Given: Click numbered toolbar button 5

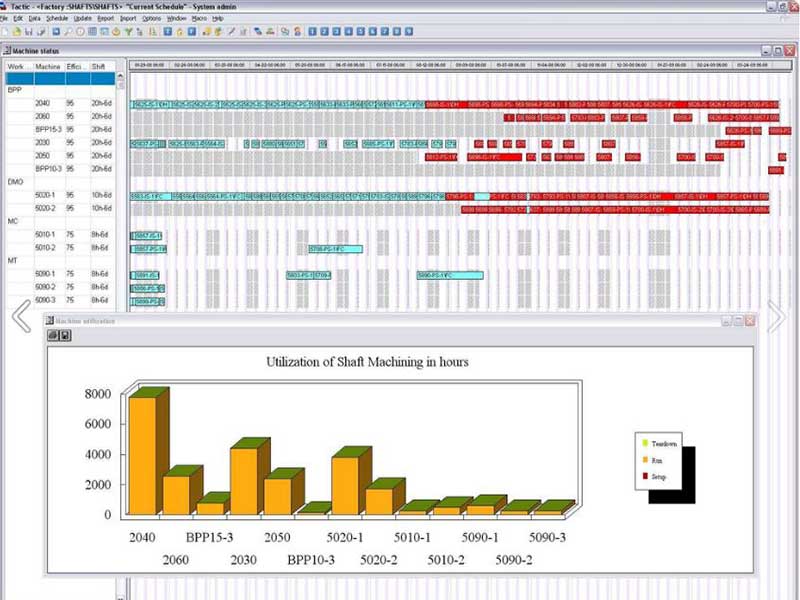Looking at the screenshot, I should [360, 31].
